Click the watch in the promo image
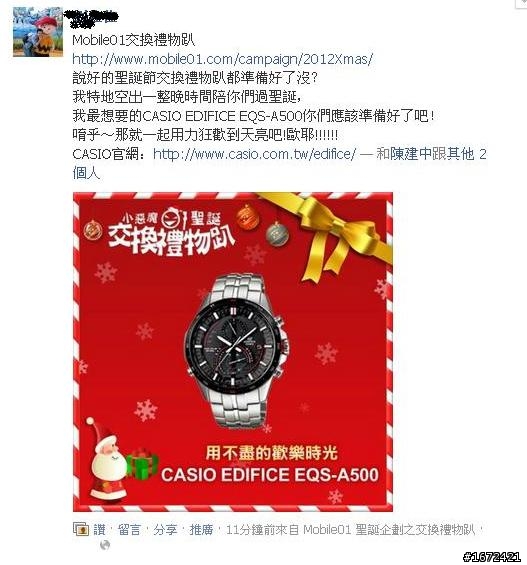This screenshot has width=527, height=565. [237, 351]
